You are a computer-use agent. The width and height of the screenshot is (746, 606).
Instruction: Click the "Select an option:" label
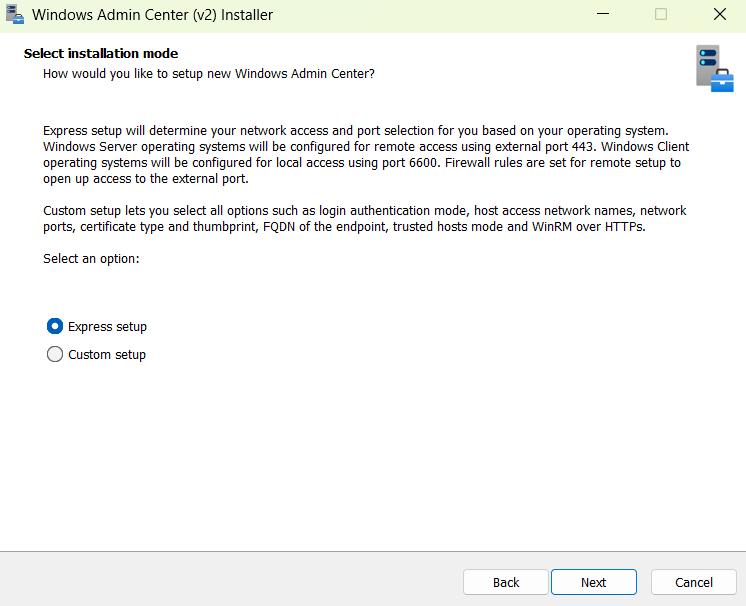coord(91,259)
